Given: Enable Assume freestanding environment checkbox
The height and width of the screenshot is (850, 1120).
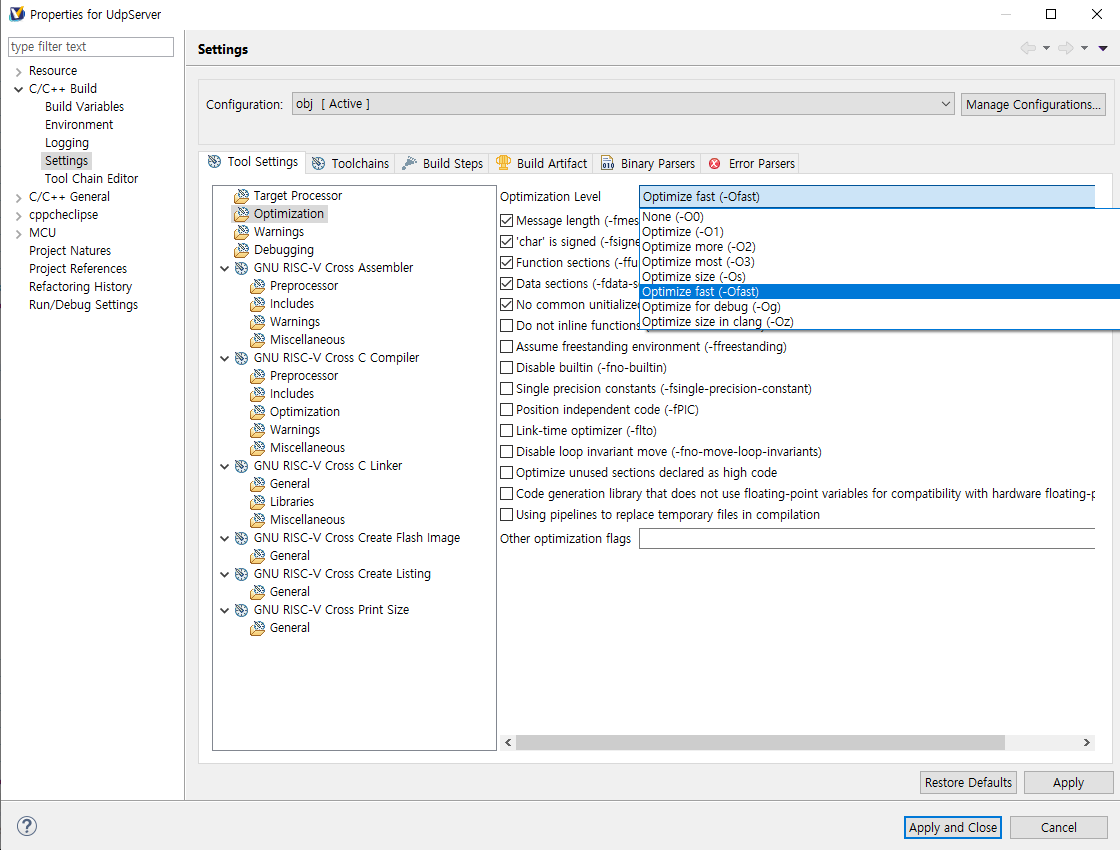Looking at the screenshot, I should click(506, 346).
